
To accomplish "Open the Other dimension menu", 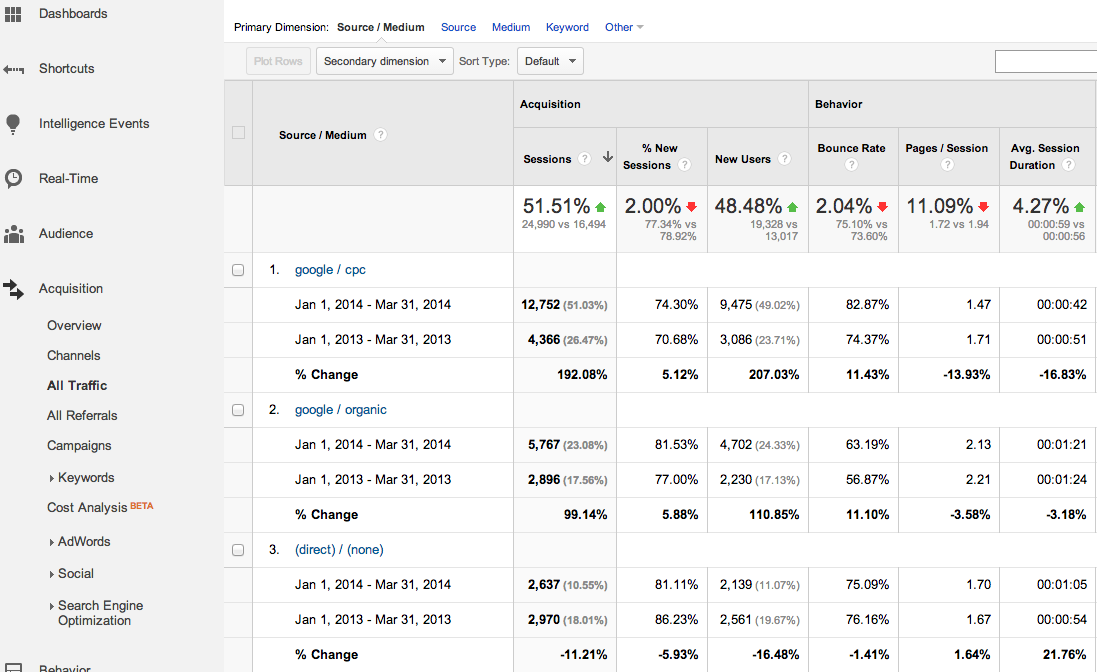I will pyautogui.click(x=623, y=27).
